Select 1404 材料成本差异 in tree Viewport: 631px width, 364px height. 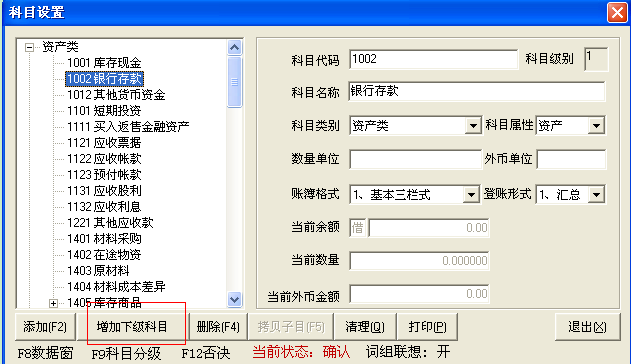(116, 287)
